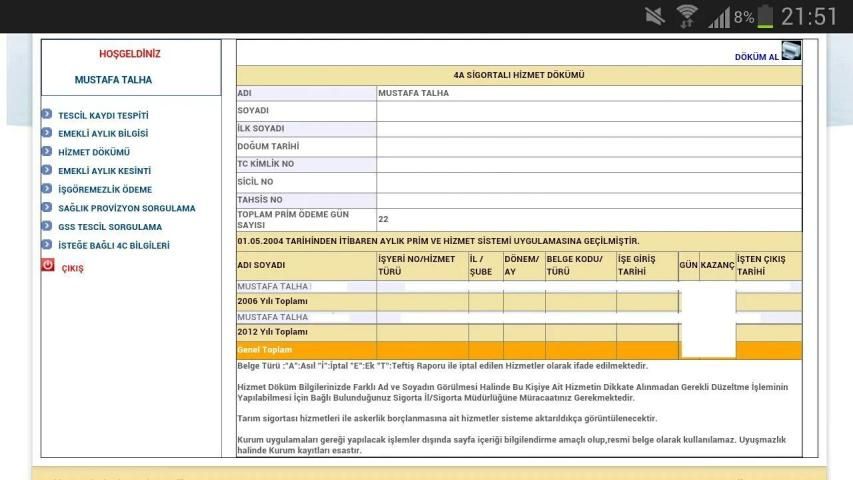Click arrow icon beside EMEKLİ AYLIK BİLGİSİ

pyautogui.click(x=47, y=133)
